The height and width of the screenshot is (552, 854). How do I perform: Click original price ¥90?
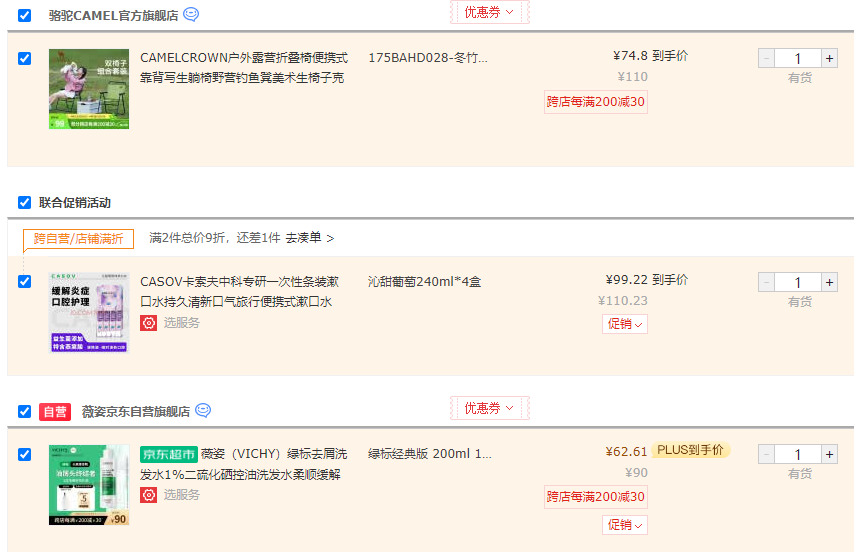click(636, 473)
